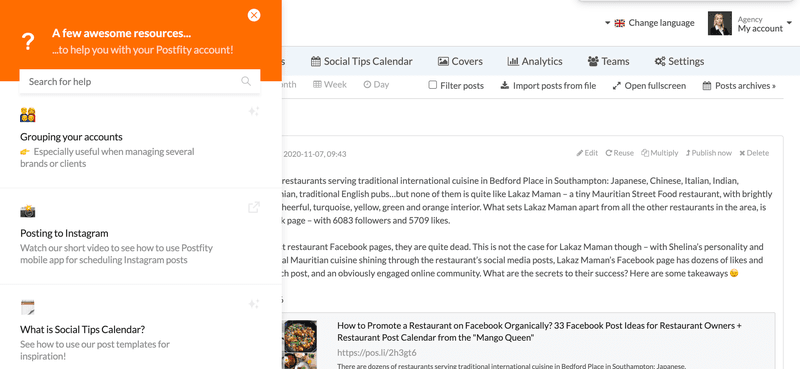Image resolution: width=800 pixels, height=369 pixels.
Task: Click the notepad icon above What is Social Tips Calendar
Action: [28, 307]
